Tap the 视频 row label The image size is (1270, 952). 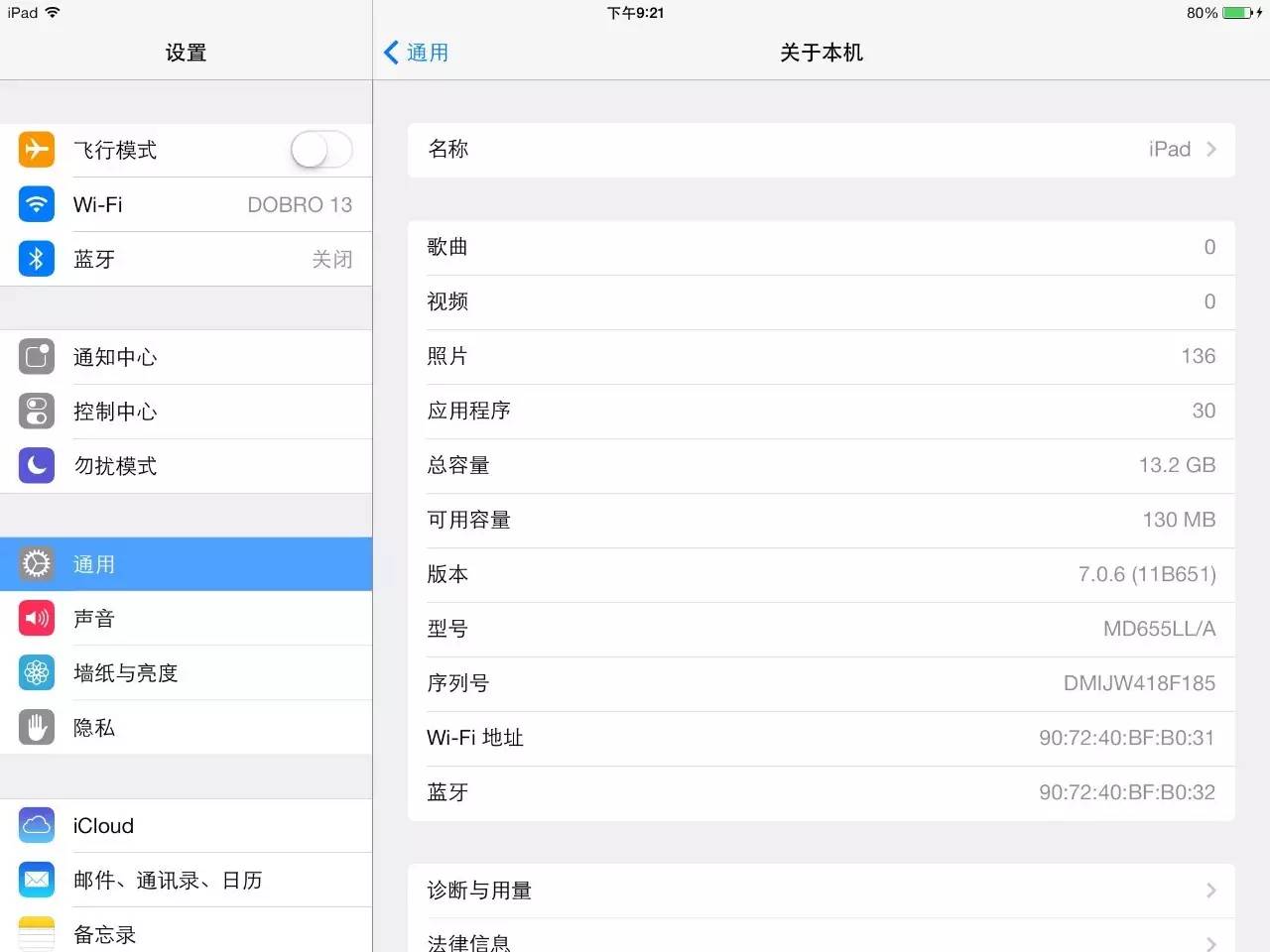447,301
